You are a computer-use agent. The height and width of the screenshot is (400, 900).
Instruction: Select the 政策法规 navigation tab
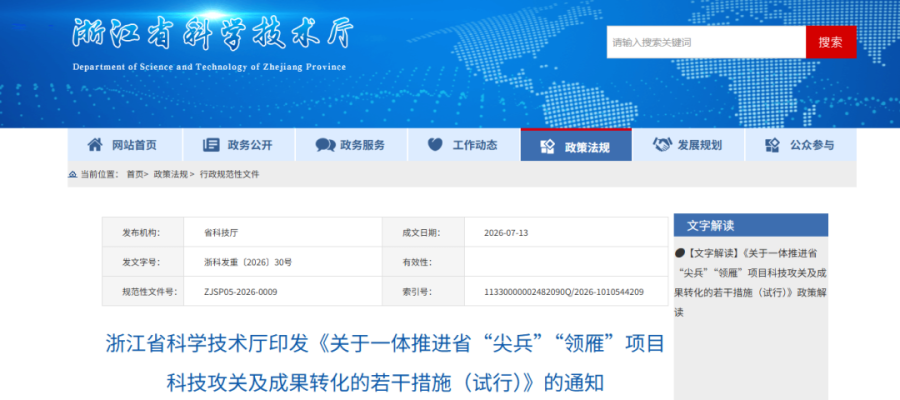pos(576,145)
